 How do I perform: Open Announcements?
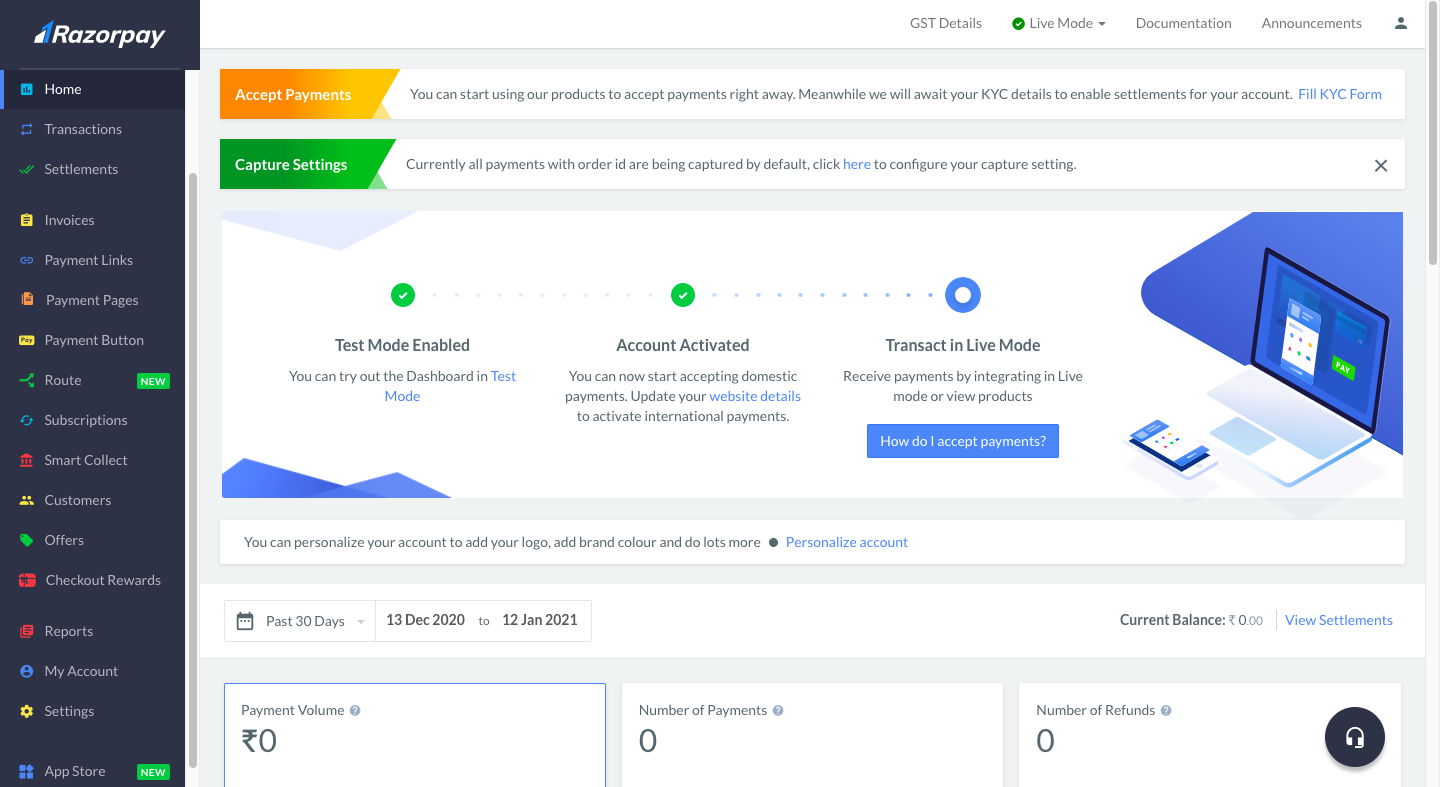click(x=1311, y=22)
